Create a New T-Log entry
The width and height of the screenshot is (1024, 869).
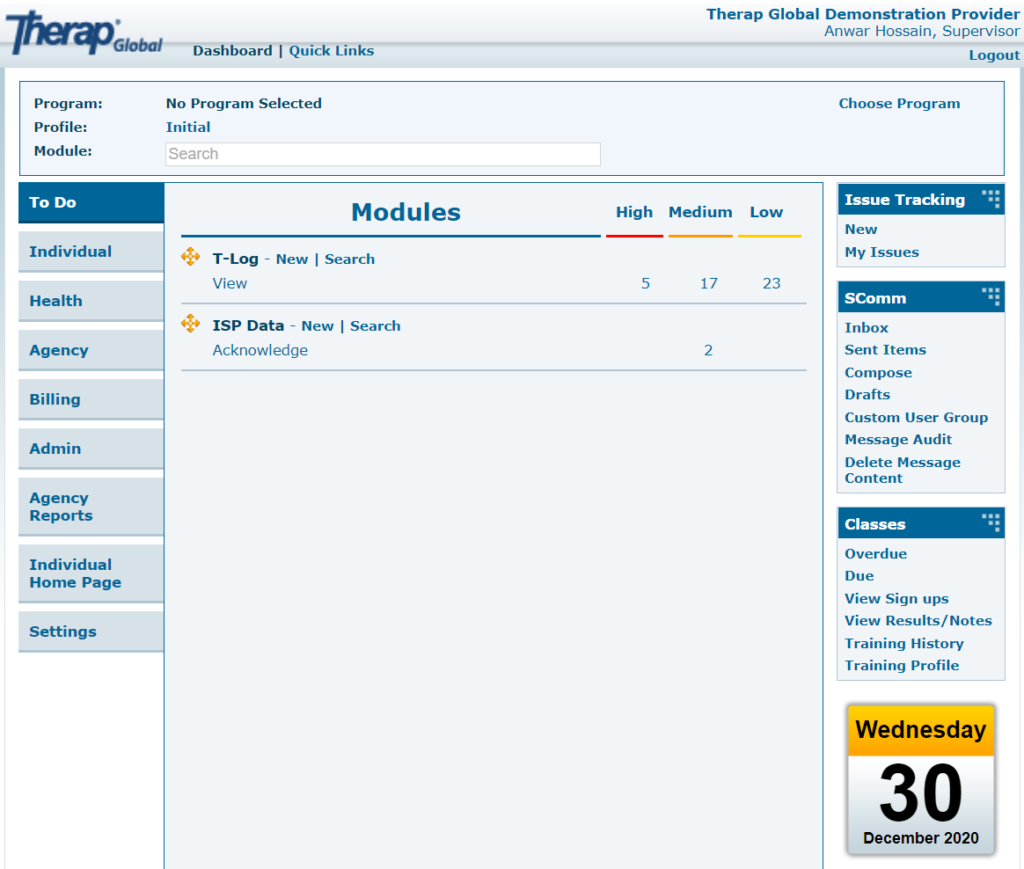292,259
